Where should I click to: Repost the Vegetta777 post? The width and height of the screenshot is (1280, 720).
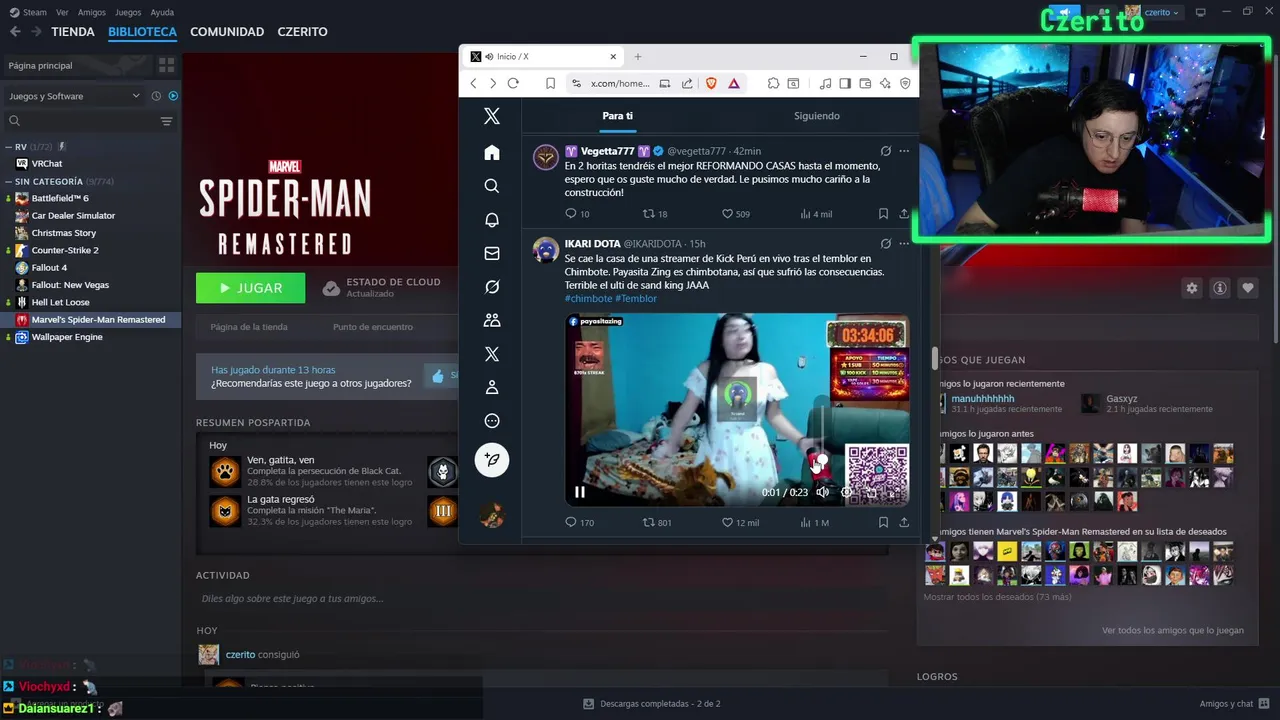point(648,214)
